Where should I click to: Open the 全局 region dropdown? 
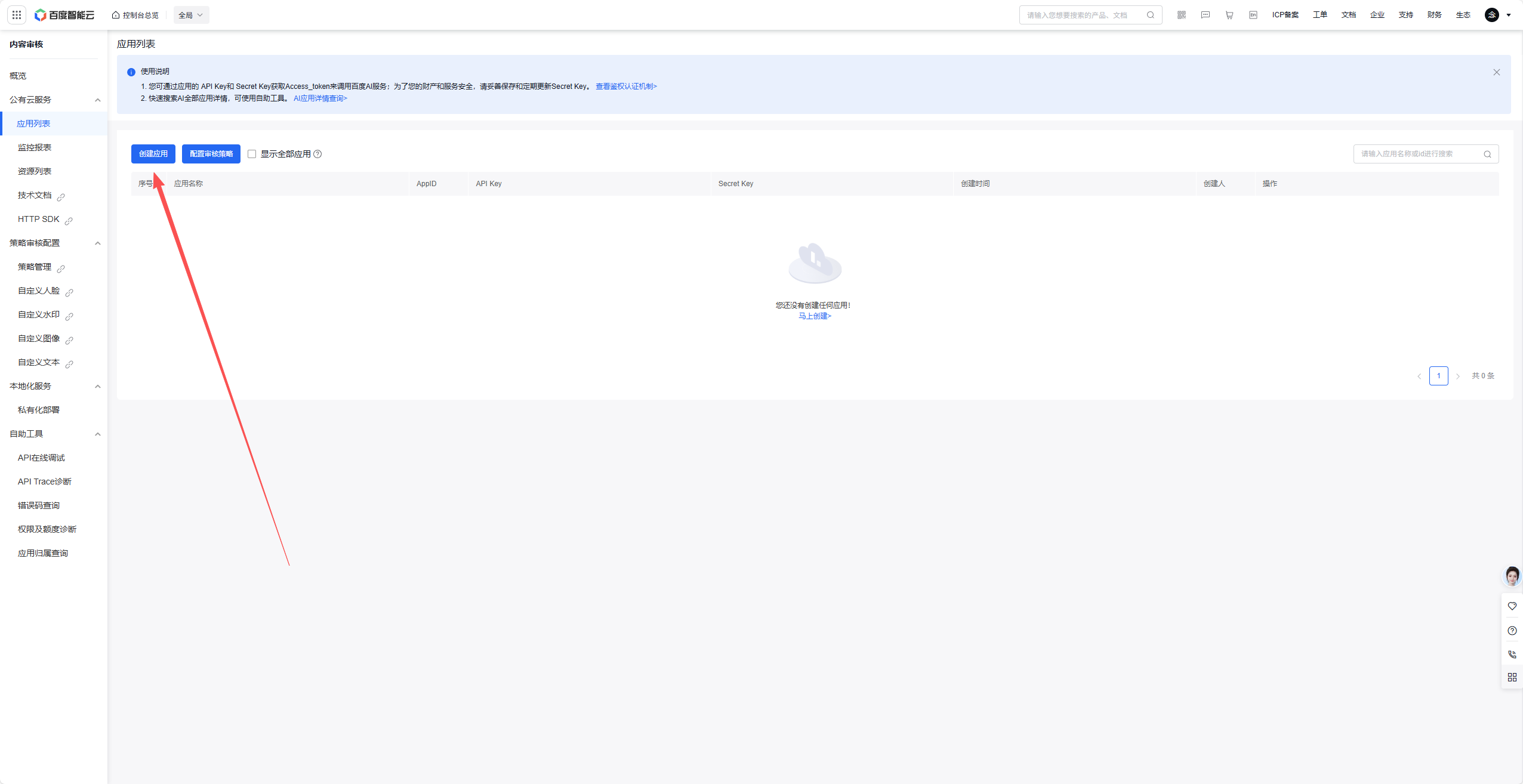pos(191,15)
